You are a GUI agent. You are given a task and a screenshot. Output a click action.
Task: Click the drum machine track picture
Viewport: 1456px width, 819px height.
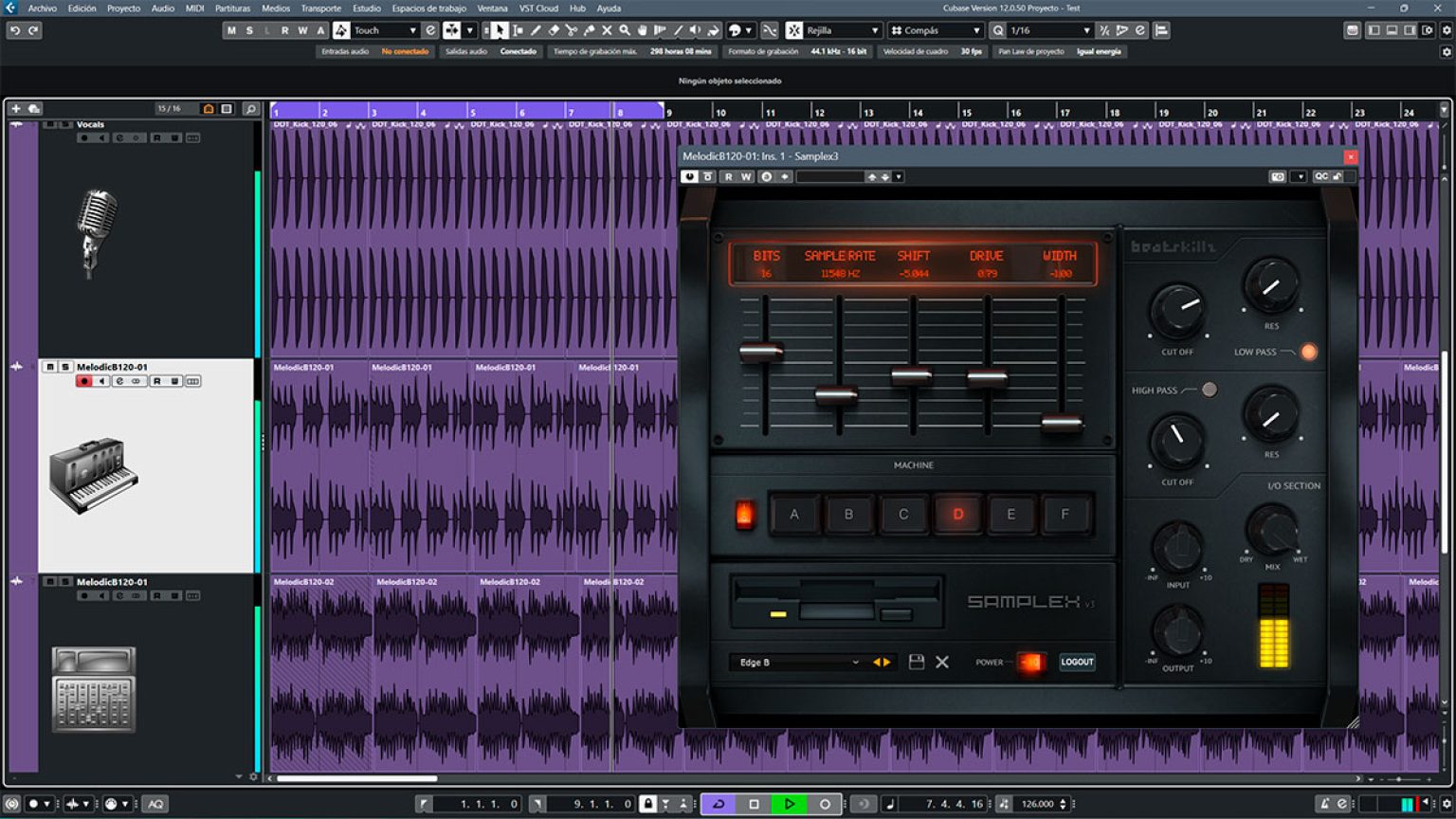94,689
